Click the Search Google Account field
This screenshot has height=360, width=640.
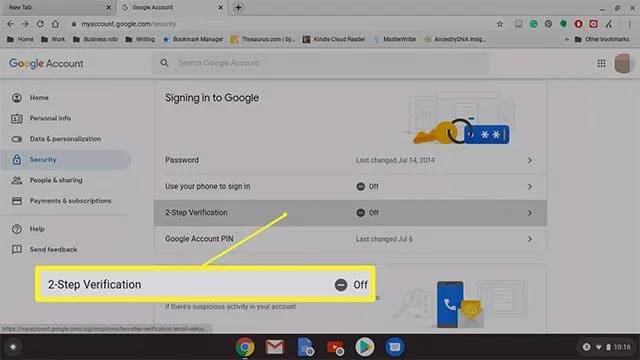320,63
